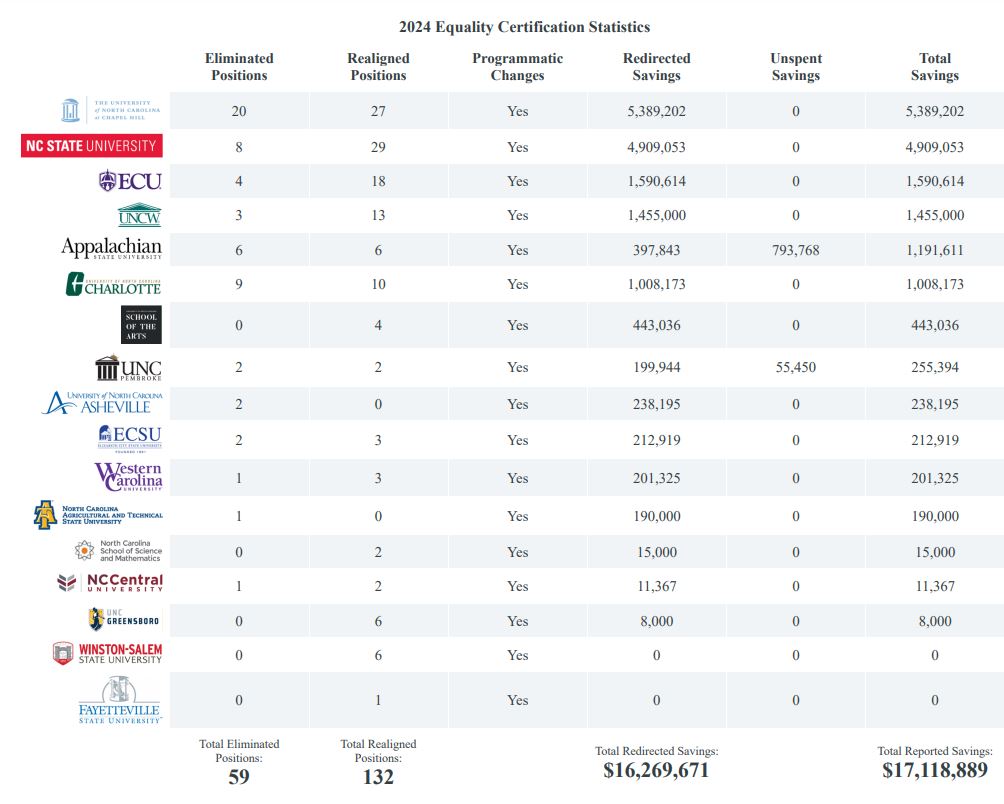This screenshot has width=1004, height=804.
Task: Click Charlotte eliminated positions value 9
Action: click(x=239, y=284)
